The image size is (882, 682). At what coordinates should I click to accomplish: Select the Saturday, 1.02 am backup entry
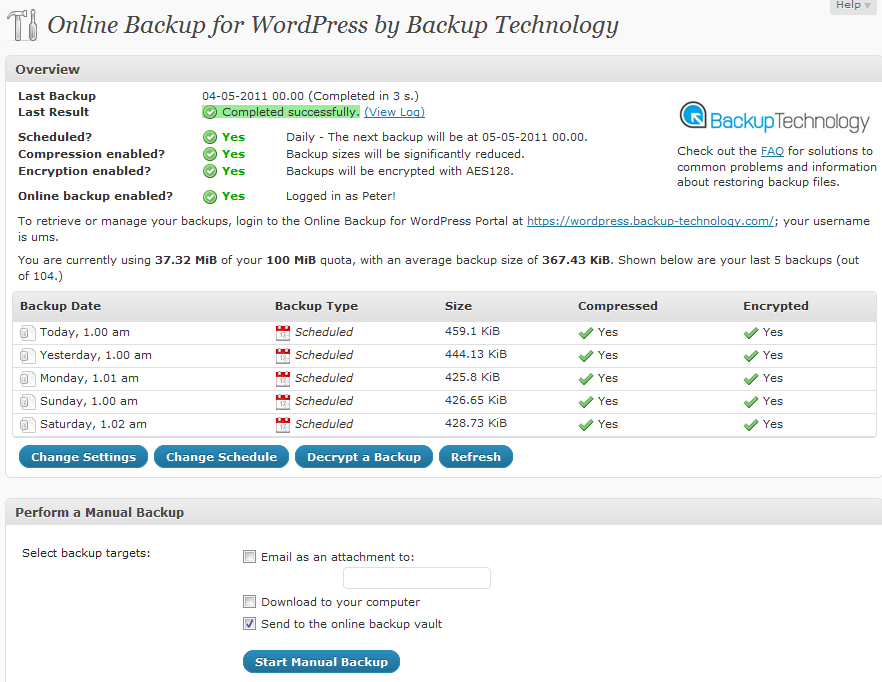(93, 424)
